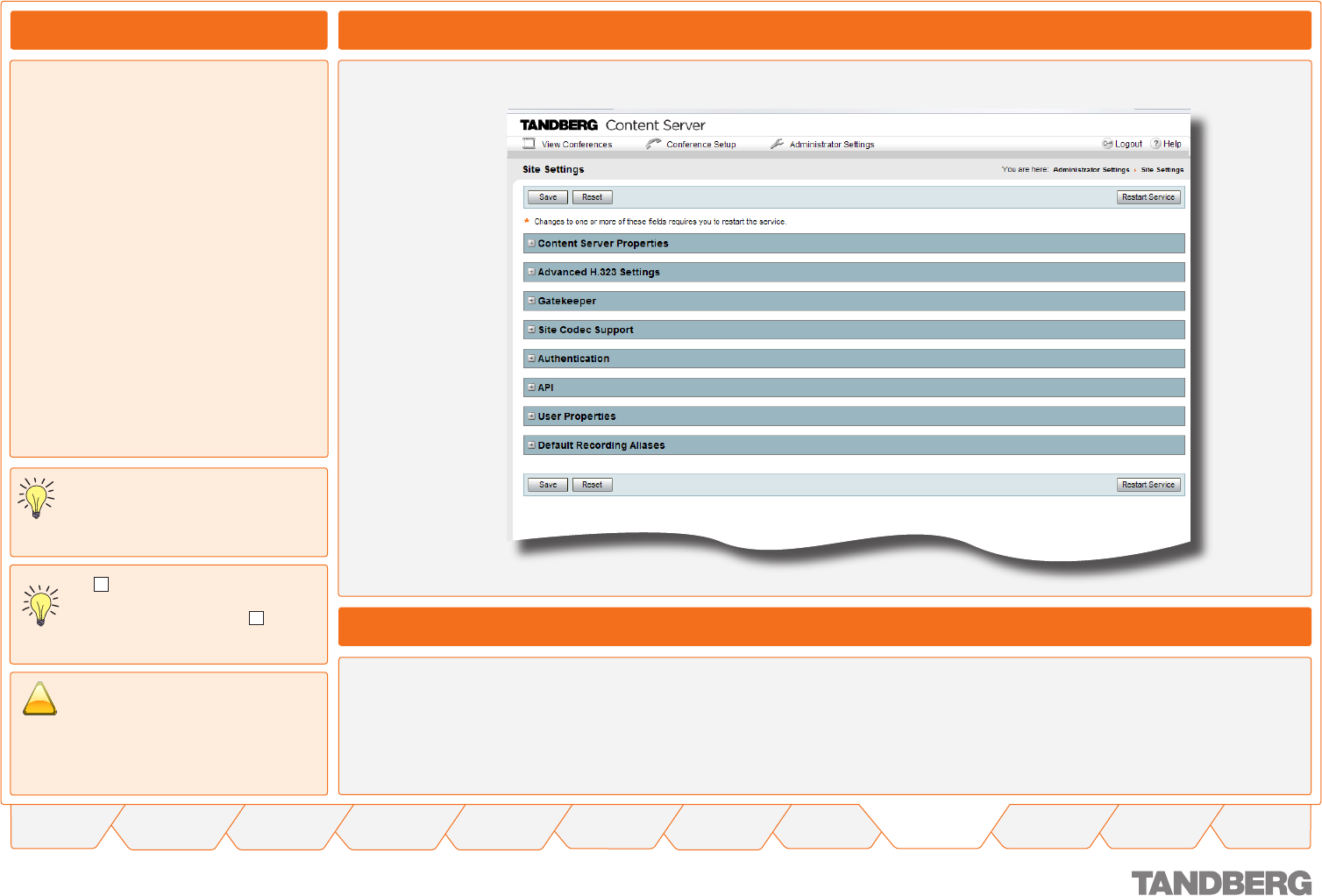This screenshot has width=1322, height=896.
Task: Expand the API section
Action: [531, 388]
